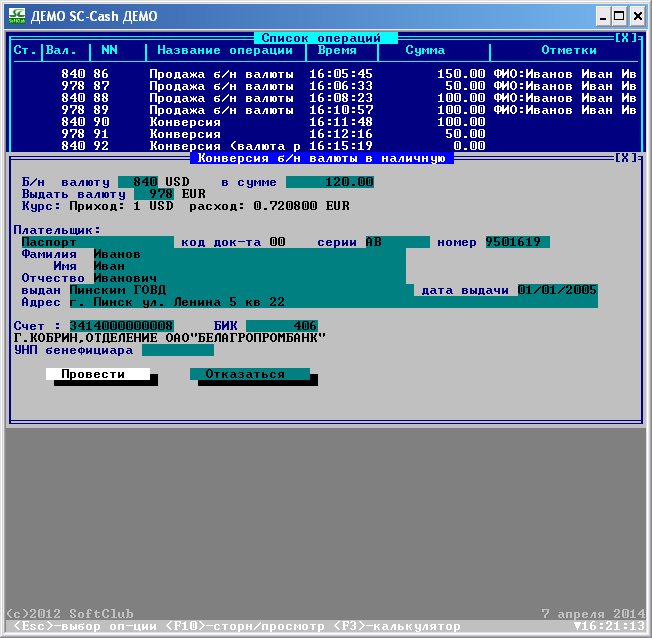Click the БИК field 406
The height and width of the screenshot is (638, 652).
click(282, 326)
